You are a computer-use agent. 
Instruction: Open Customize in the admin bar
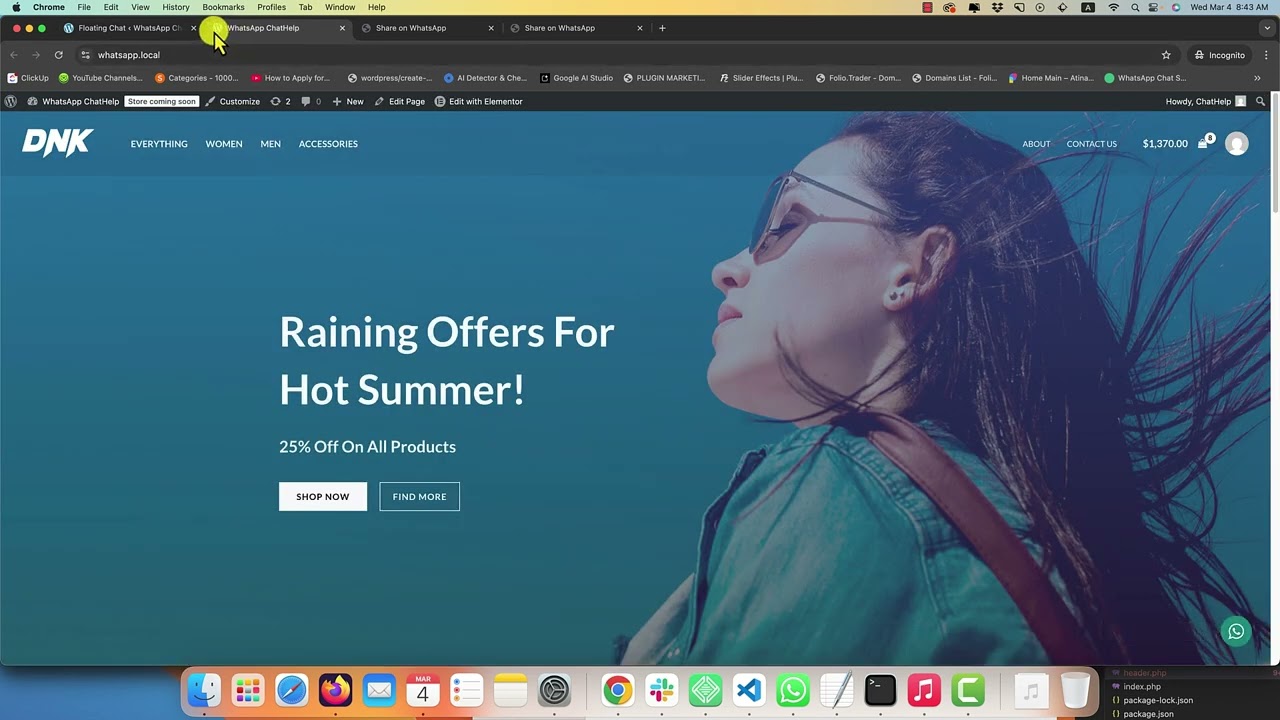[232, 101]
